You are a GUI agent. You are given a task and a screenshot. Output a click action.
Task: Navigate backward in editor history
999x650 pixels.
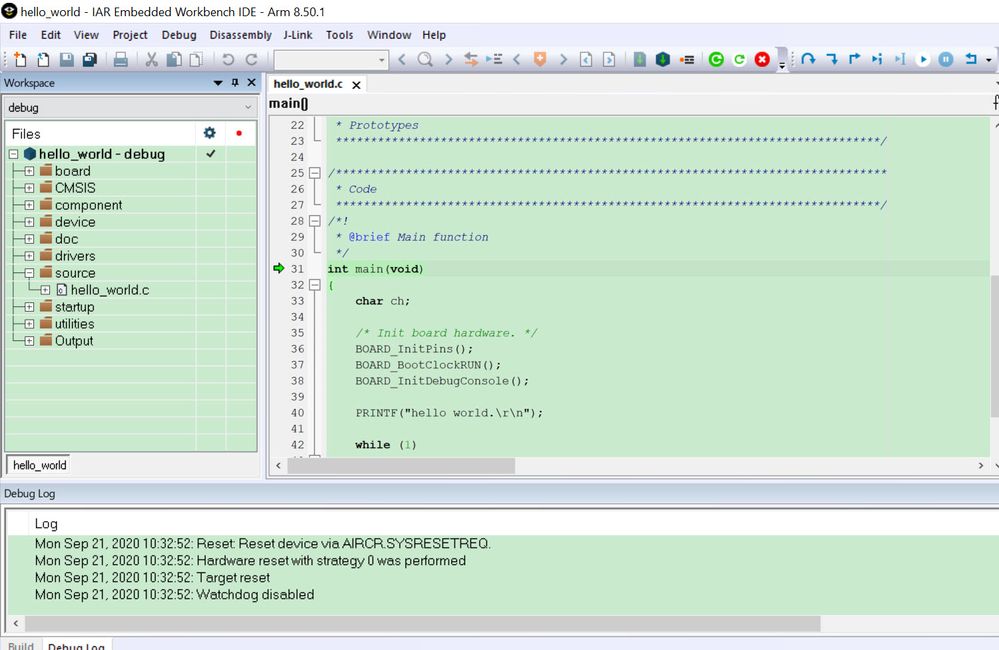(x=586, y=59)
